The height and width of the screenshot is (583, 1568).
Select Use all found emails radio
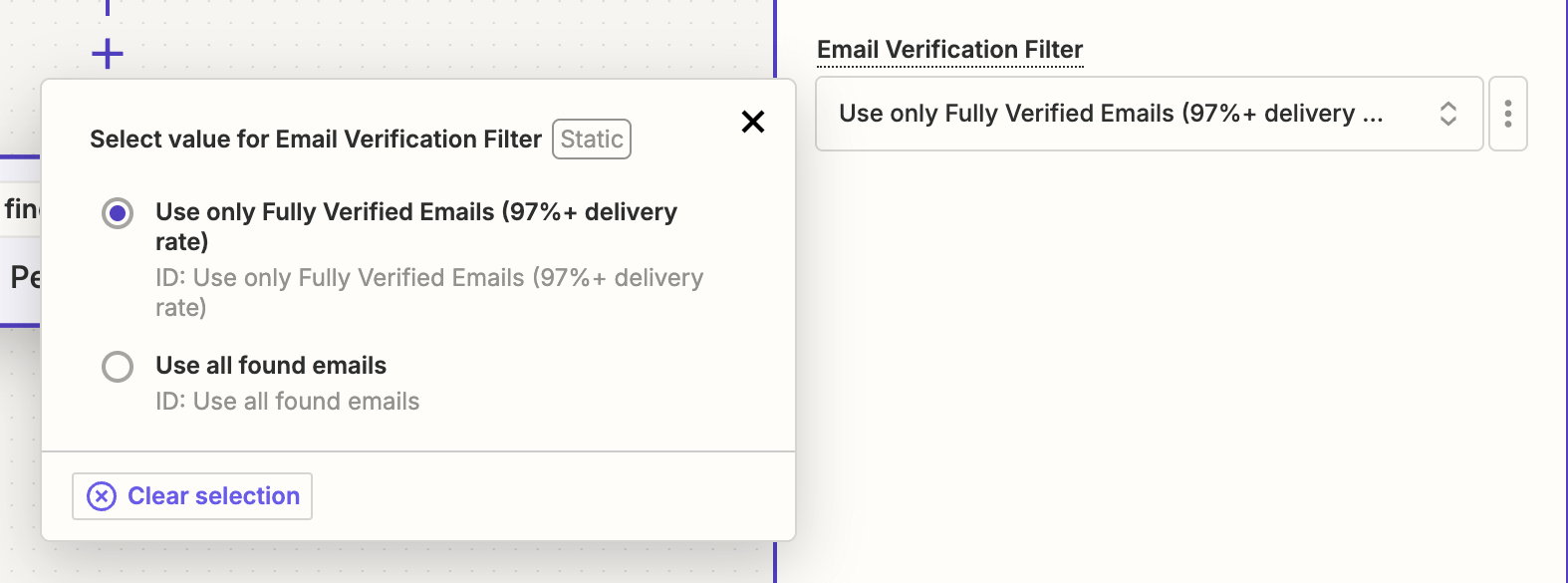(x=118, y=366)
